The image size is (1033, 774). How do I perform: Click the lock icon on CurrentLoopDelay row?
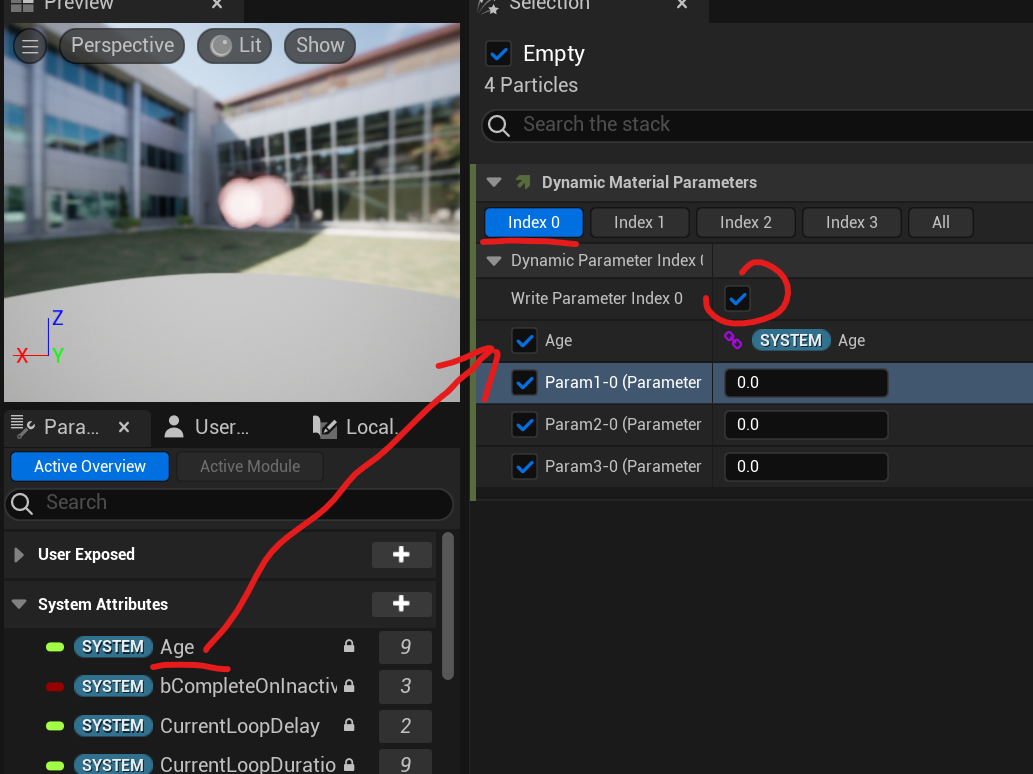(x=349, y=725)
